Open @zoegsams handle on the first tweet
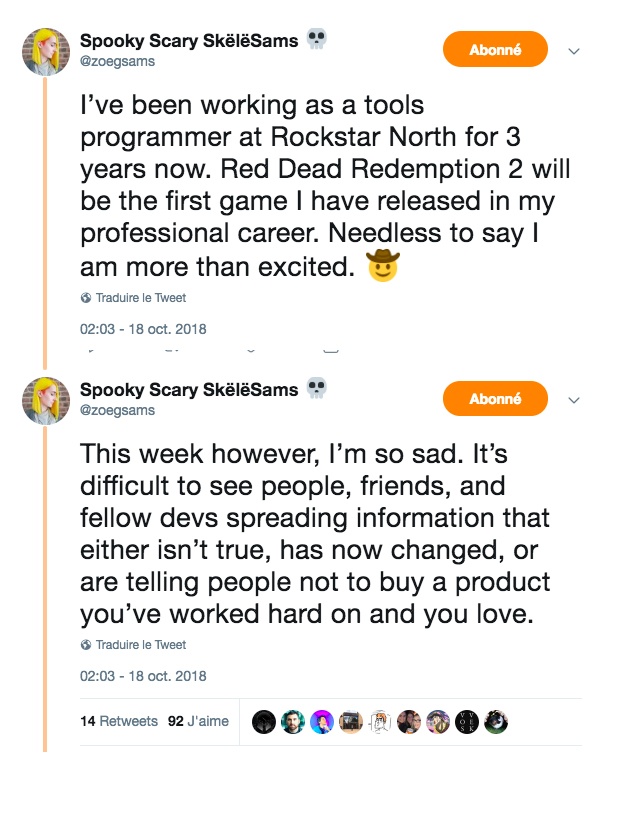This screenshot has width=625, height=840. pos(117,62)
